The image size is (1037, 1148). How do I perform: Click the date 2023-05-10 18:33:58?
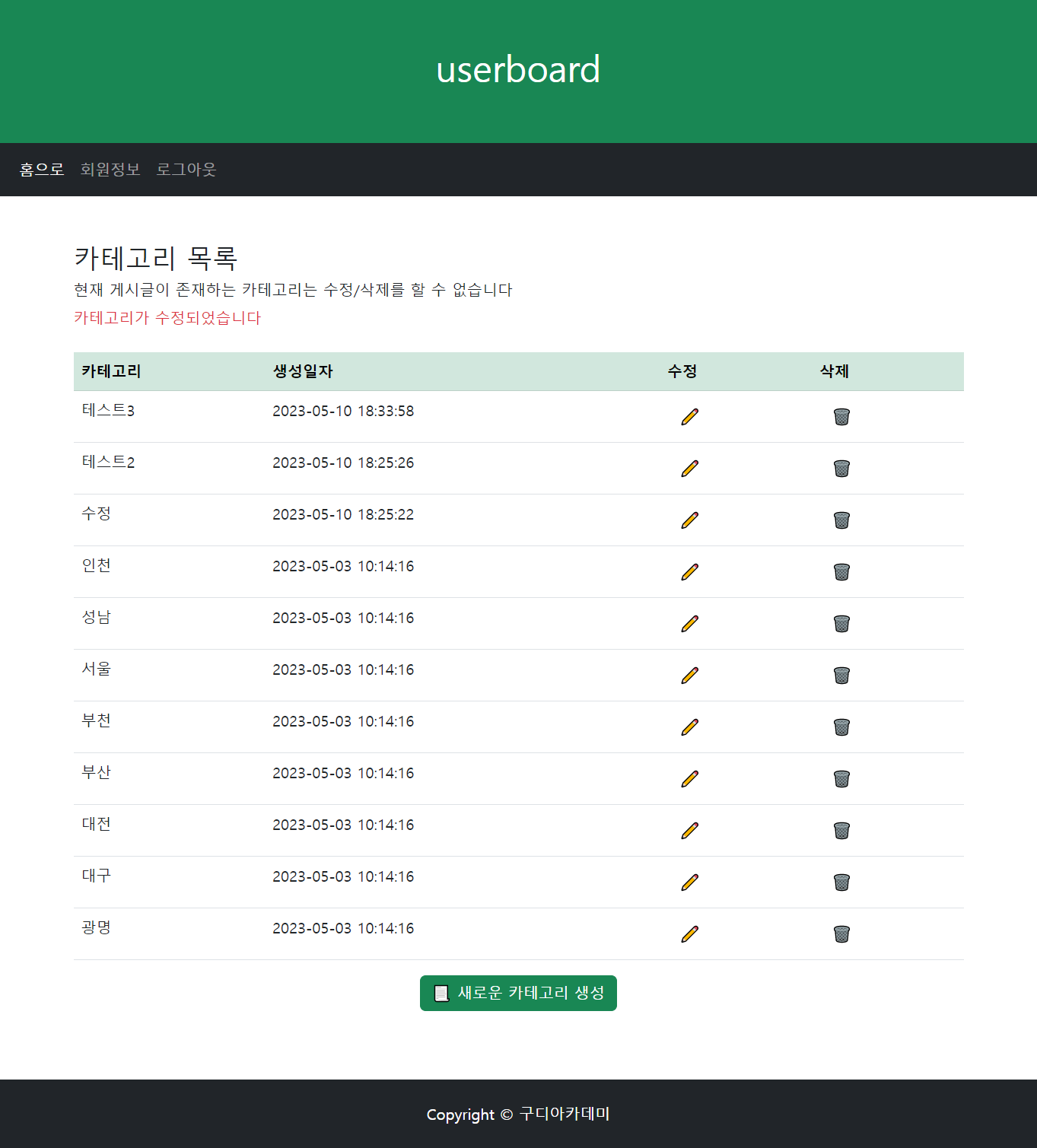(343, 411)
